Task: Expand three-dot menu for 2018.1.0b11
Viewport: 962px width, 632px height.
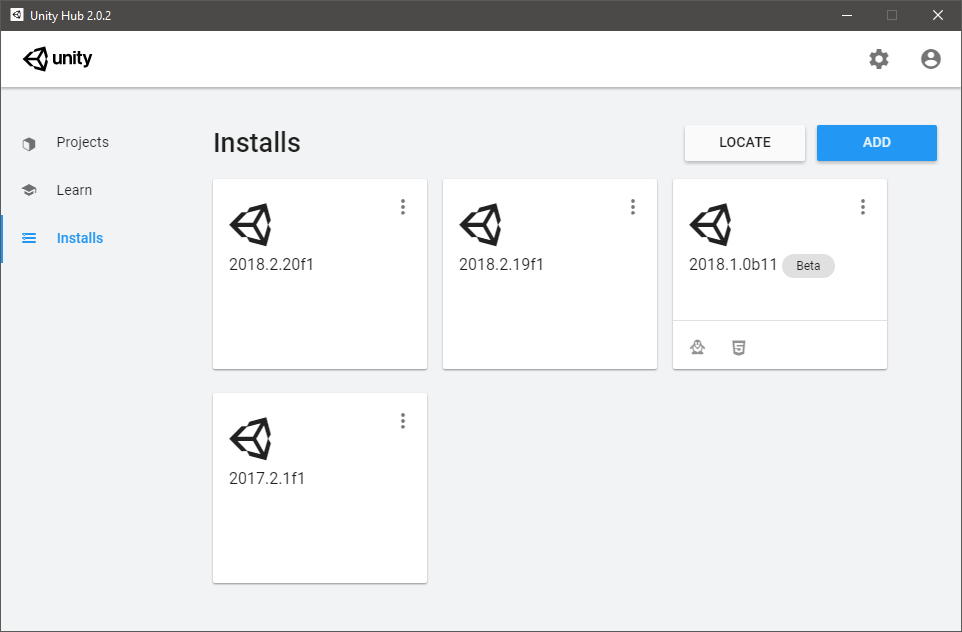Action: [863, 207]
